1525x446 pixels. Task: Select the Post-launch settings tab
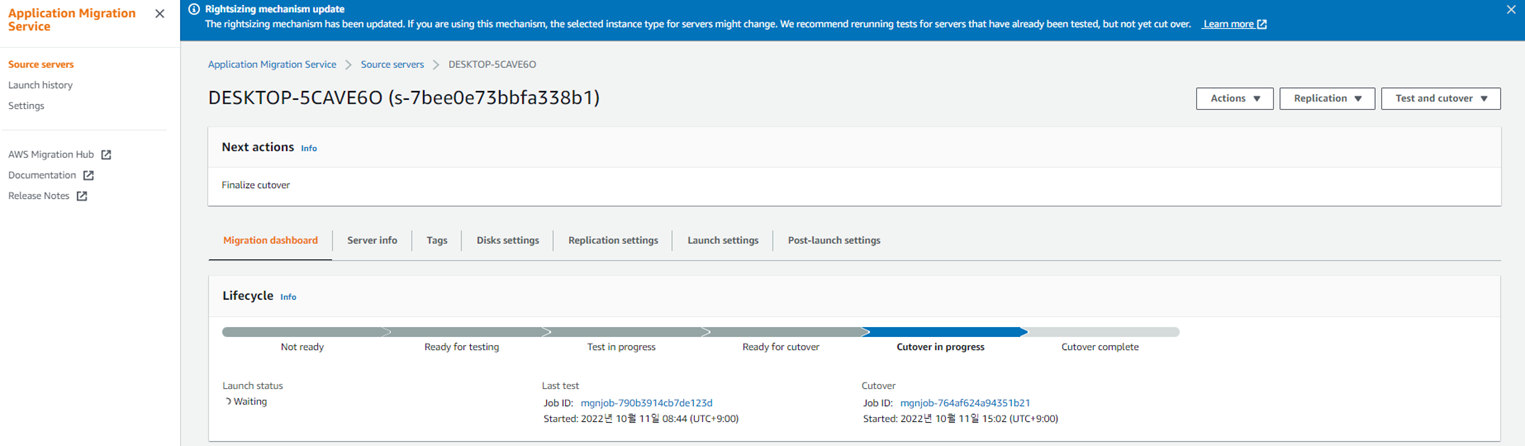coord(834,240)
